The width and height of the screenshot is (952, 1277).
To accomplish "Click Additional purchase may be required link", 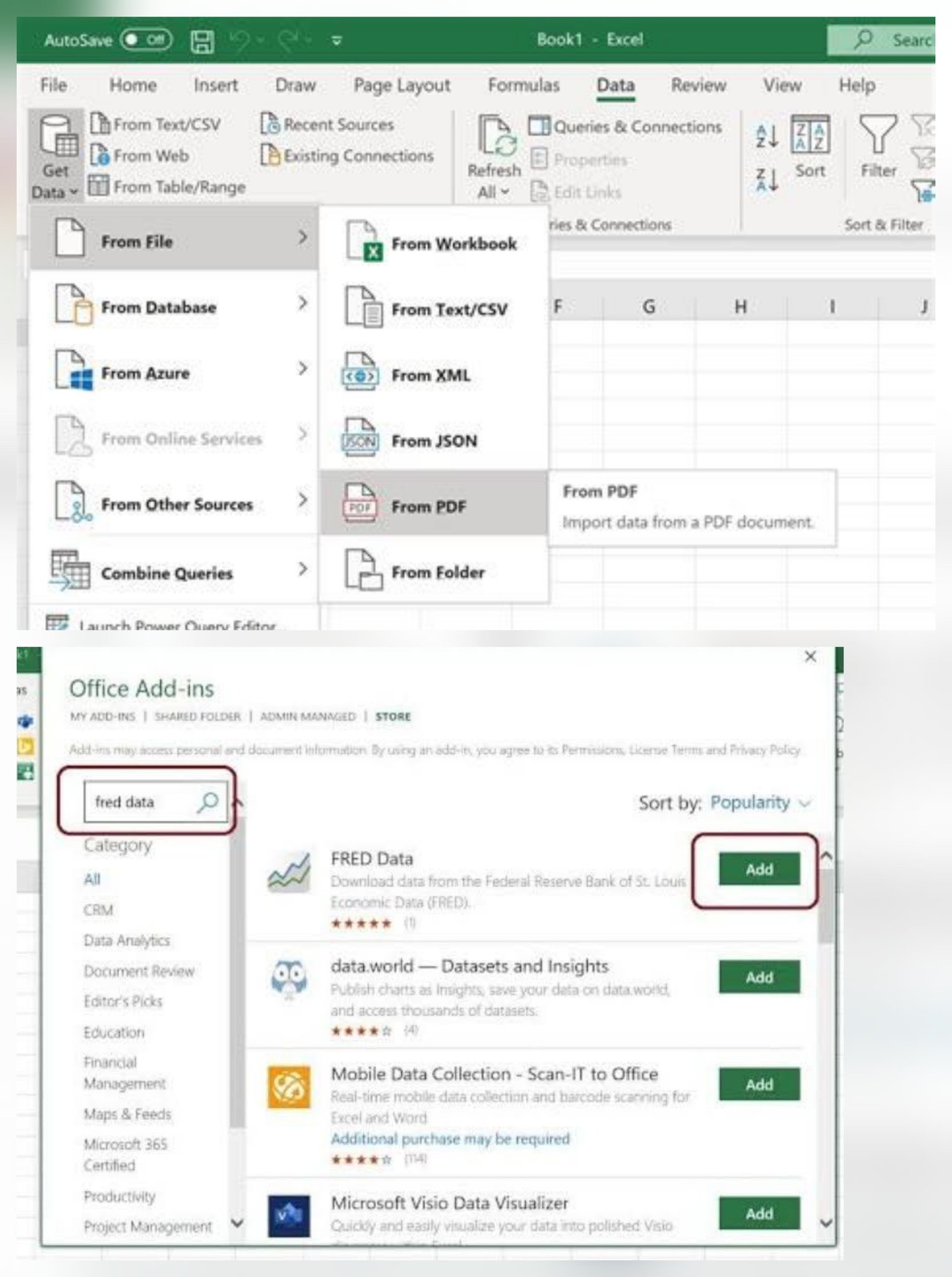I will (450, 1139).
